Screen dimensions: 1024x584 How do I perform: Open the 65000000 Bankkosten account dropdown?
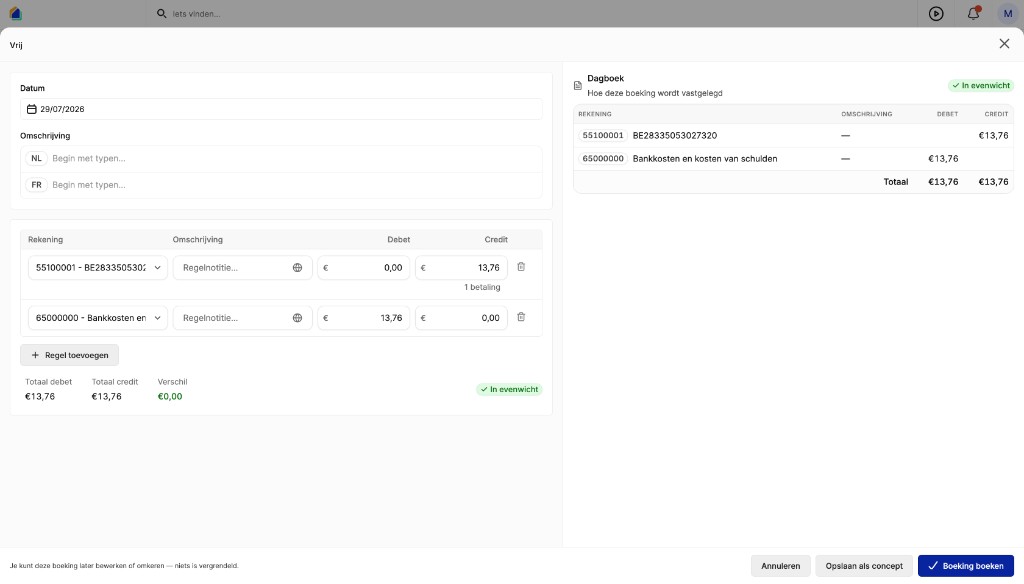coord(98,318)
